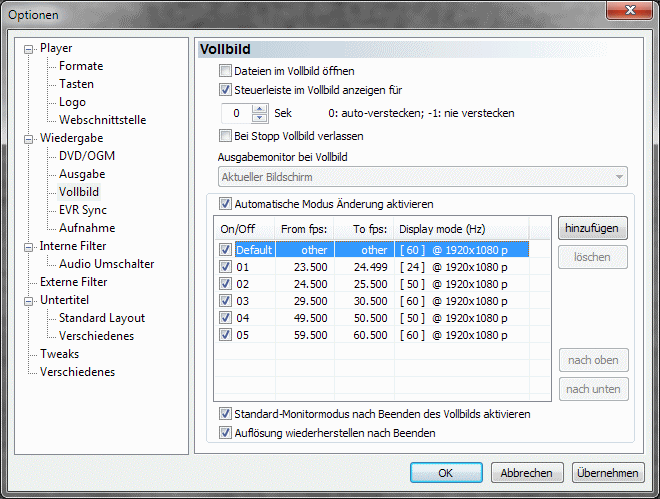Collapse the Player tree node
The height and width of the screenshot is (499, 660).
click(x=28, y=49)
